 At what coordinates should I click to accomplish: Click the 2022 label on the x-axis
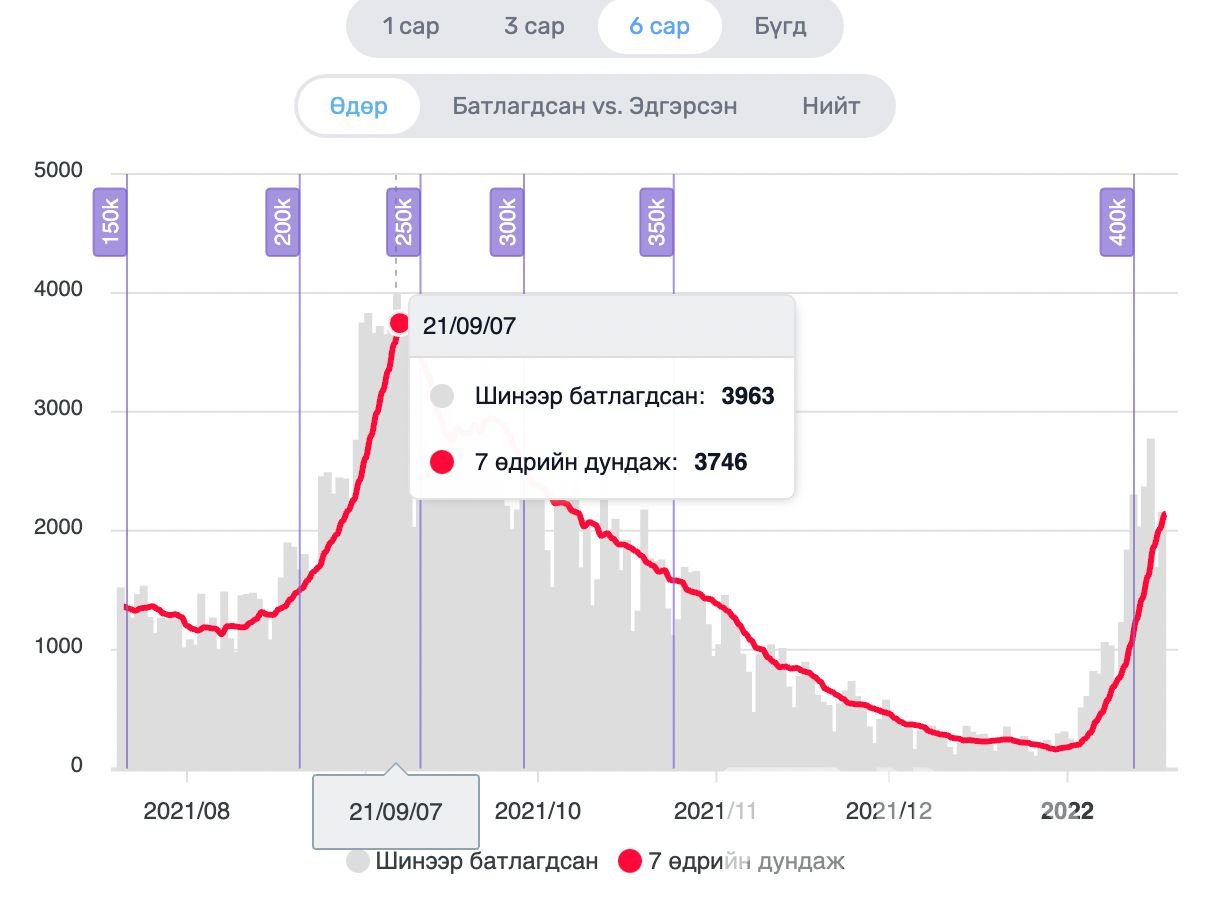[x=1067, y=811]
